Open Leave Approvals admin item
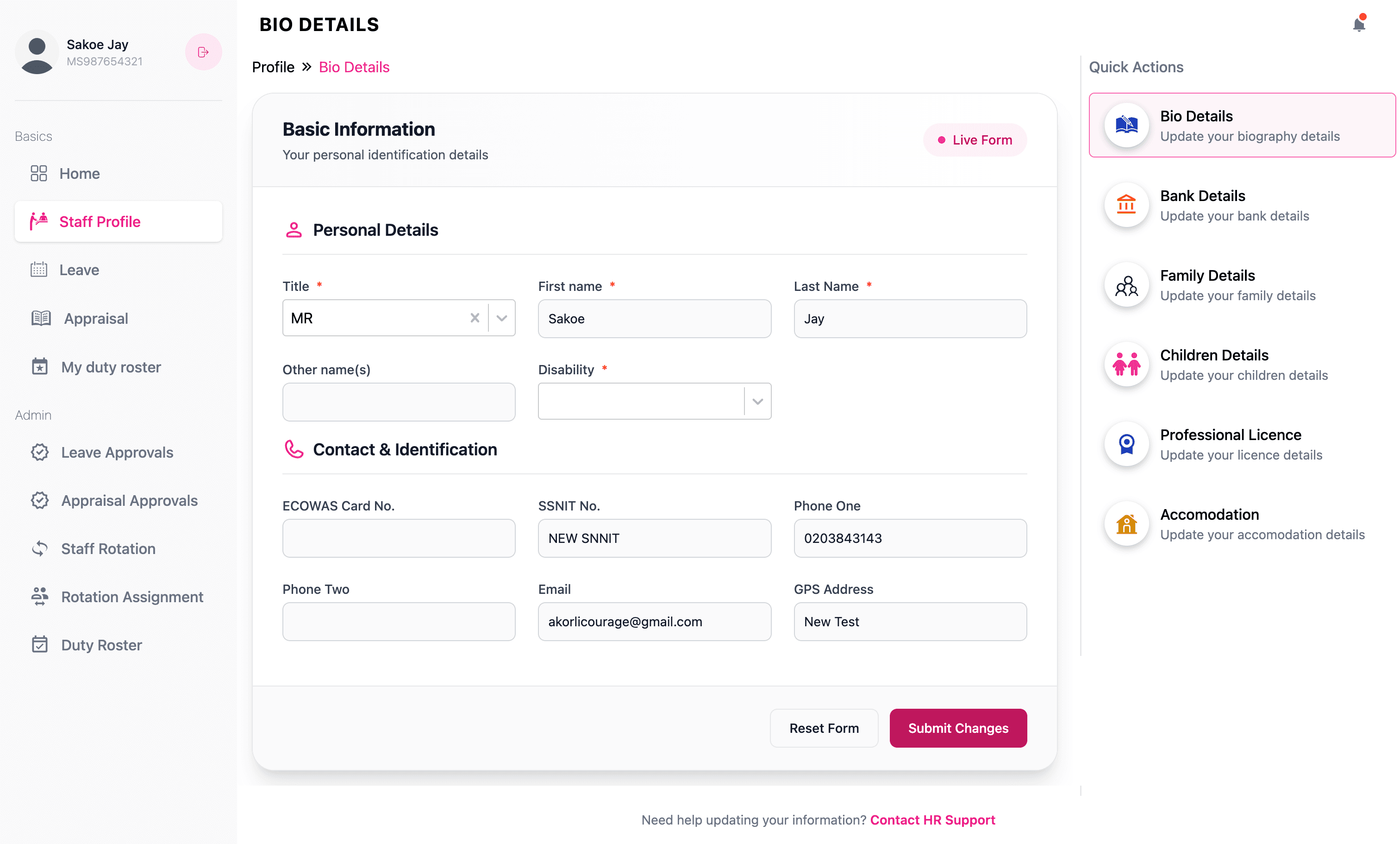This screenshot has width=1400, height=844. click(118, 453)
